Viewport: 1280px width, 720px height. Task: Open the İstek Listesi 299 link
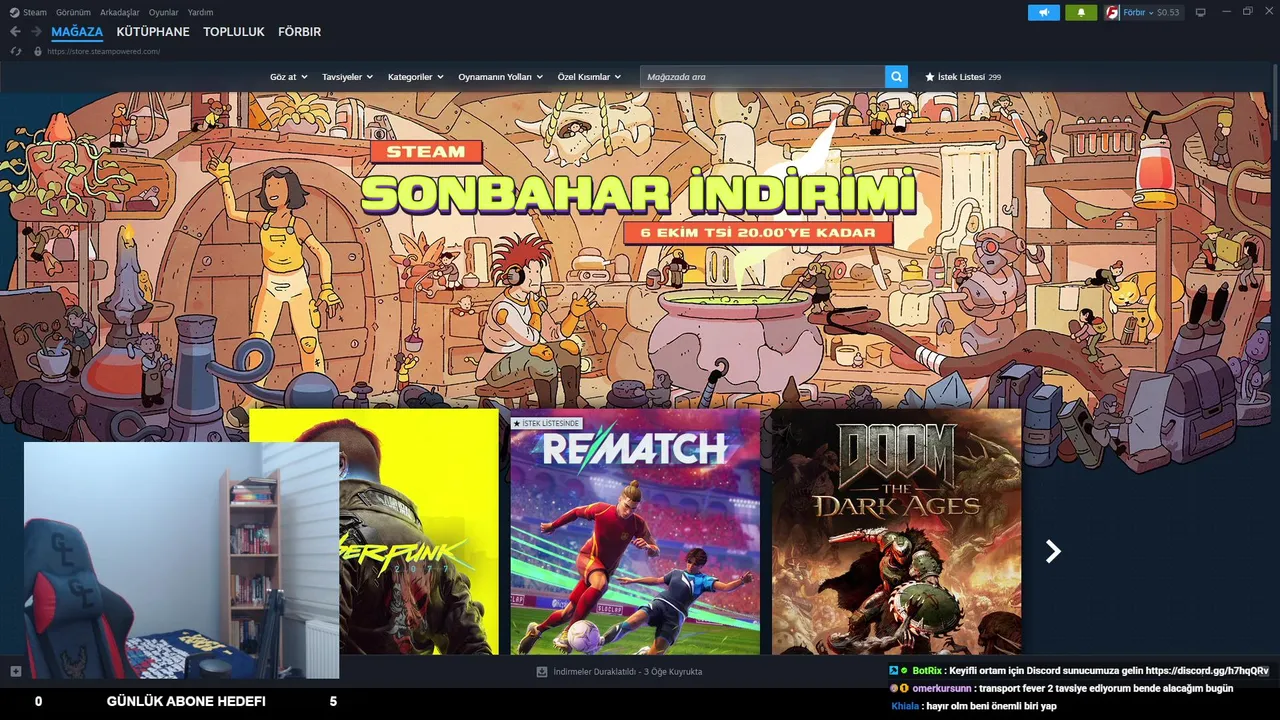point(962,77)
